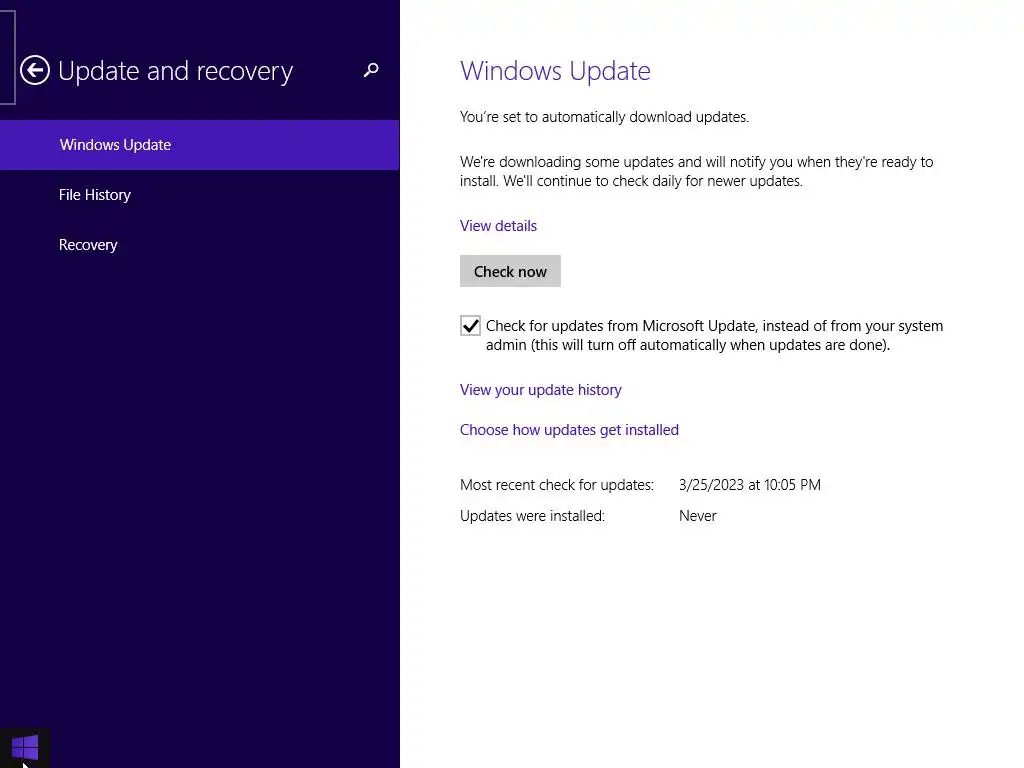Click the Updates were installed label
The width and height of the screenshot is (1024, 768).
click(x=532, y=516)
